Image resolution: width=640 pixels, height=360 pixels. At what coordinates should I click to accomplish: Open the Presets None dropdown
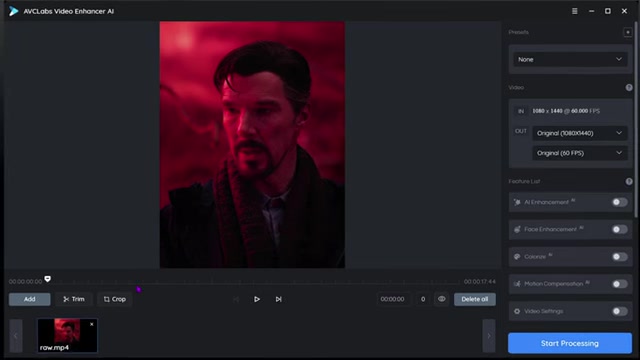click(570, 60)
